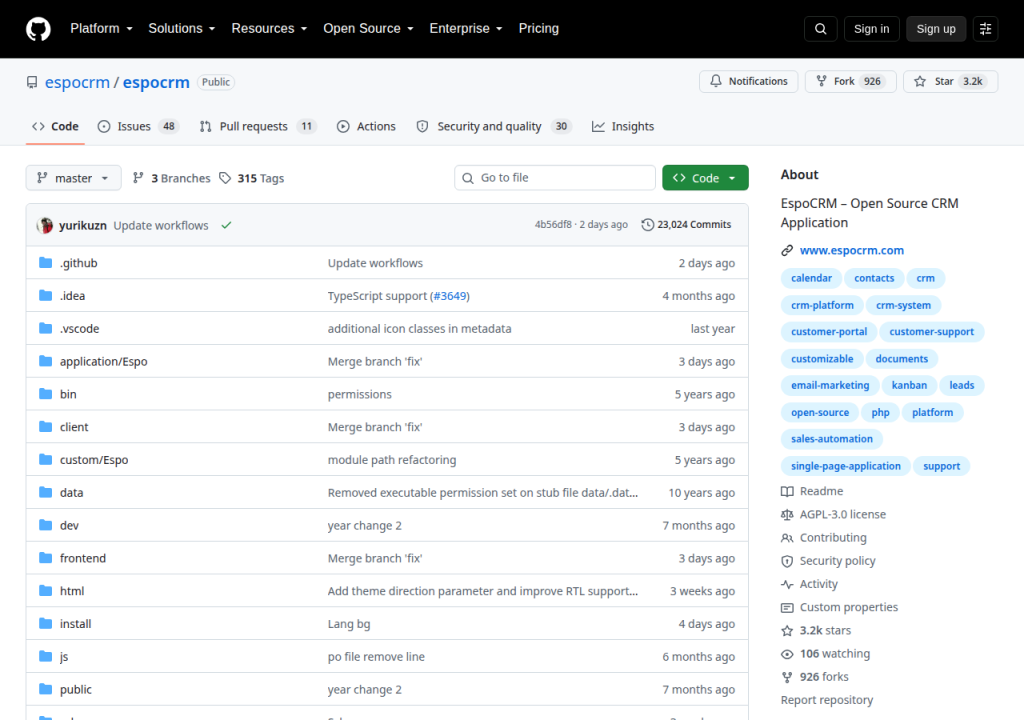The width and height of the screenshot is (1024, 720).
Task: Click the pulse icon beside Activity
Action: [x=787, y=584]
